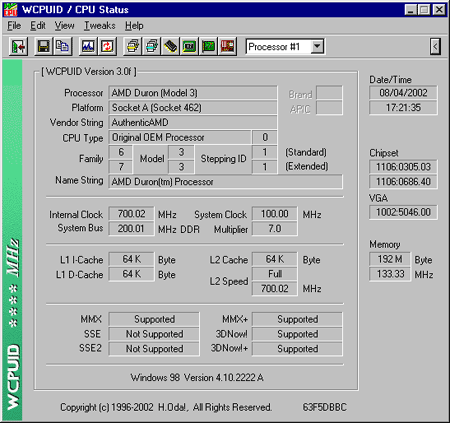Click the Platform field Socket A (Socket 462)
Screen dimensions: 450x423
(x=193, y=108)
